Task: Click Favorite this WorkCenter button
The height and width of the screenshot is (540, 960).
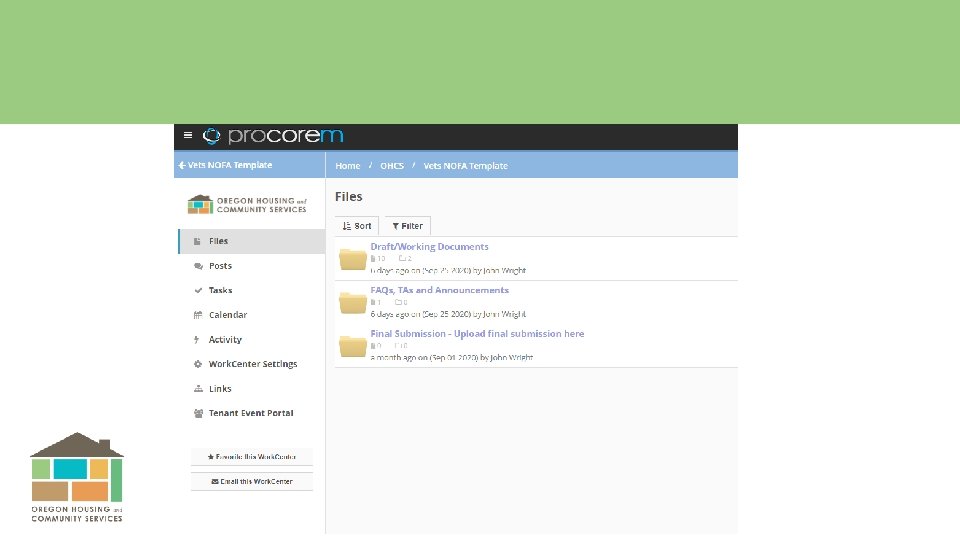Action: [x=252, y=457]
